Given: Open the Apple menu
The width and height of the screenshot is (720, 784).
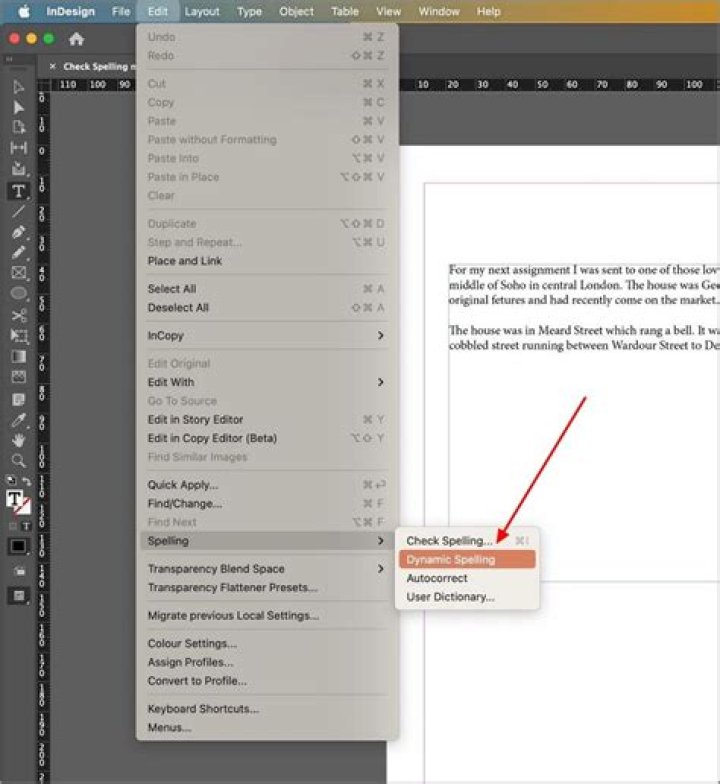Looking at the screenshot, I should 24,11.
